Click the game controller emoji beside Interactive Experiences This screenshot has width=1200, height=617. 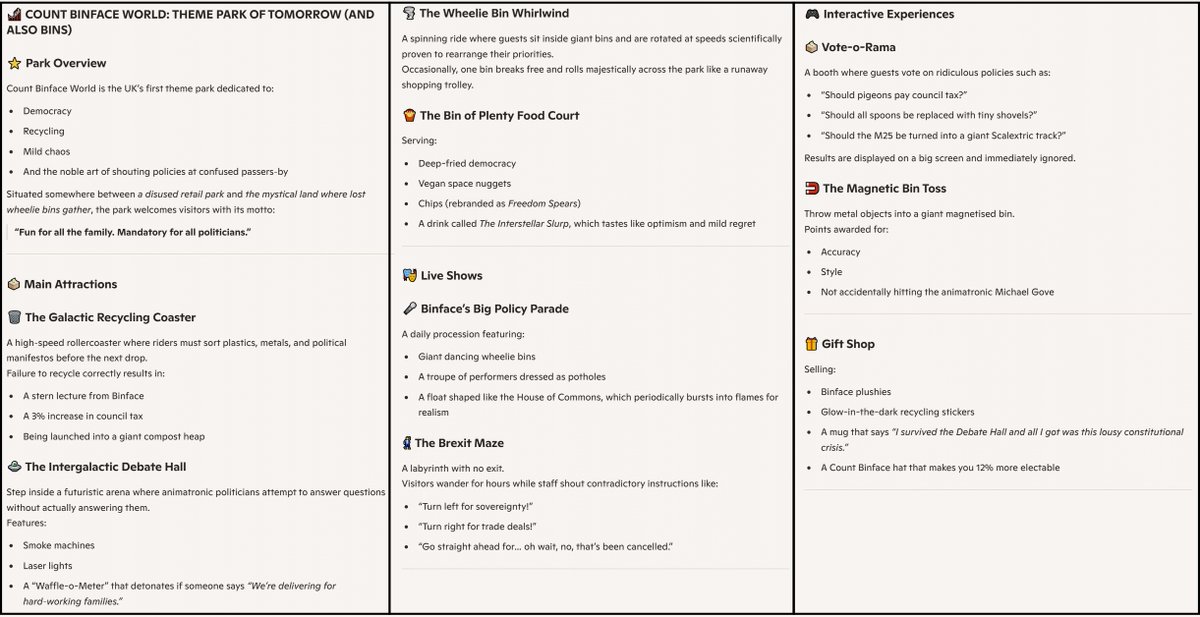pos(812,14)
